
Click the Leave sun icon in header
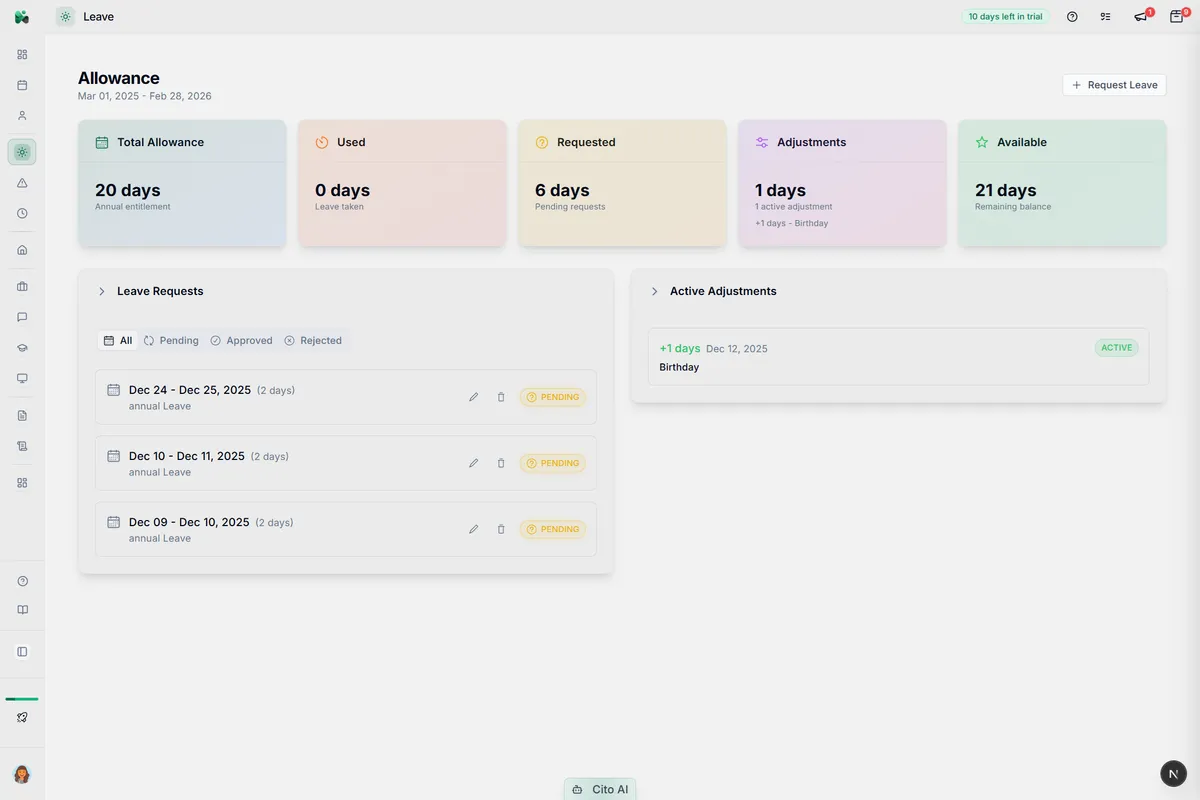pyautogui.click(x=65, y=17)
